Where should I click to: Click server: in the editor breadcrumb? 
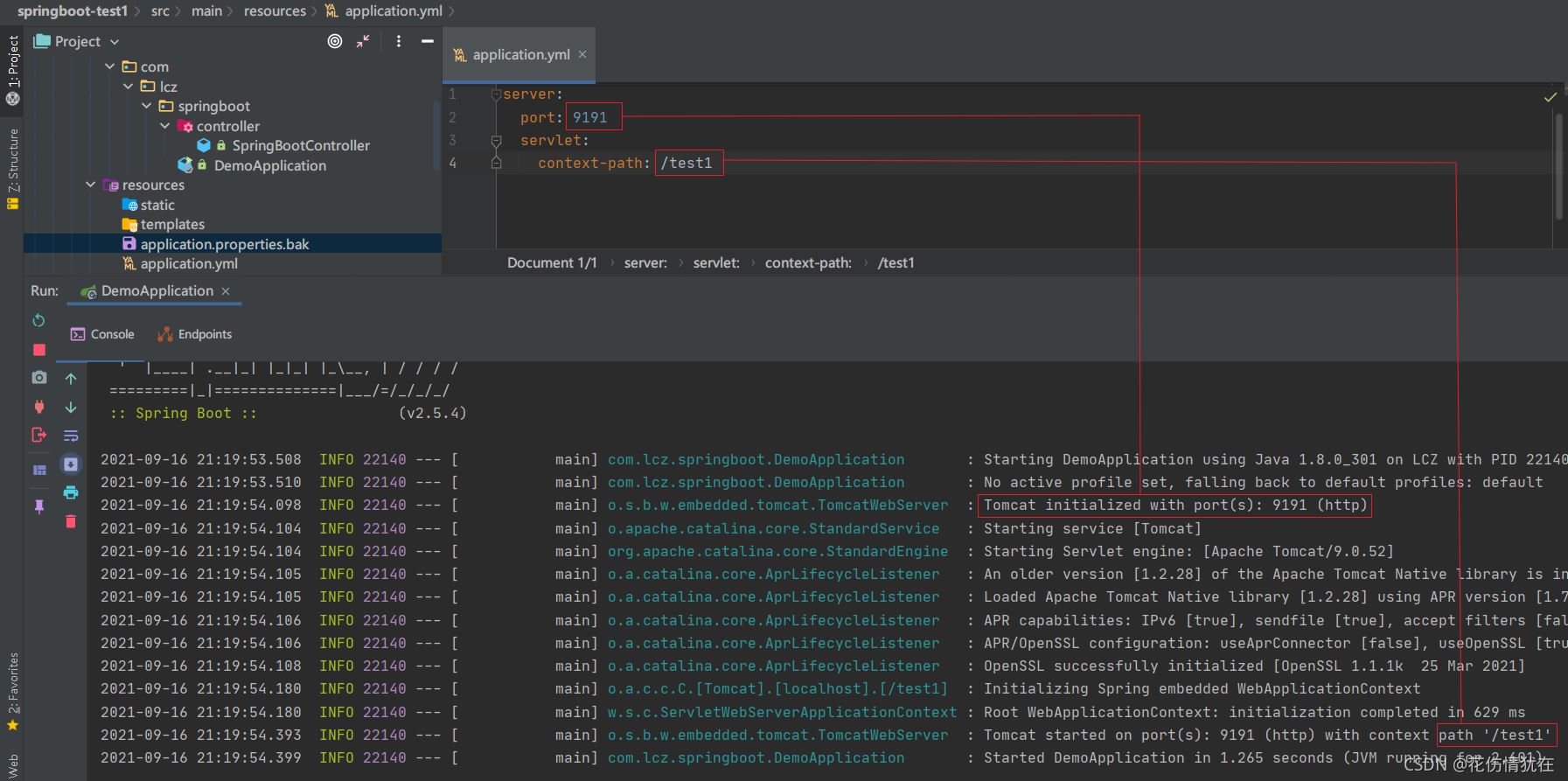[x=645, y=263]
